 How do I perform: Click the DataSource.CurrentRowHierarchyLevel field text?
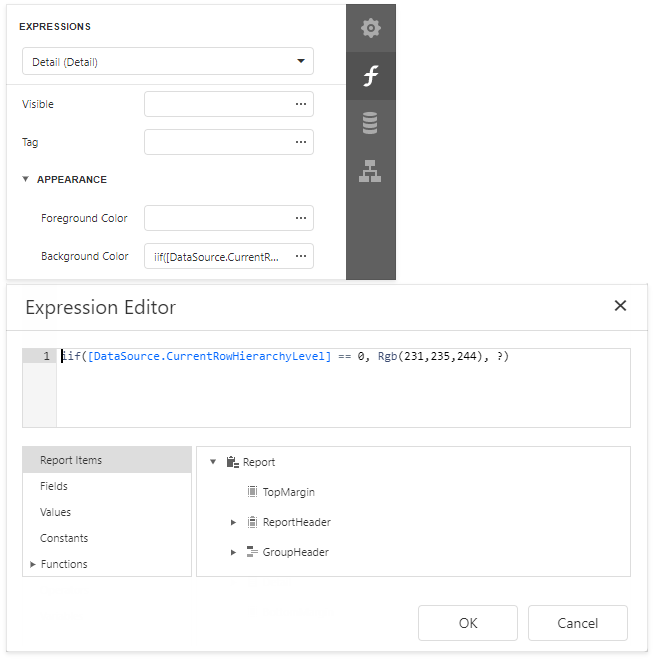[x=210, y=356]
